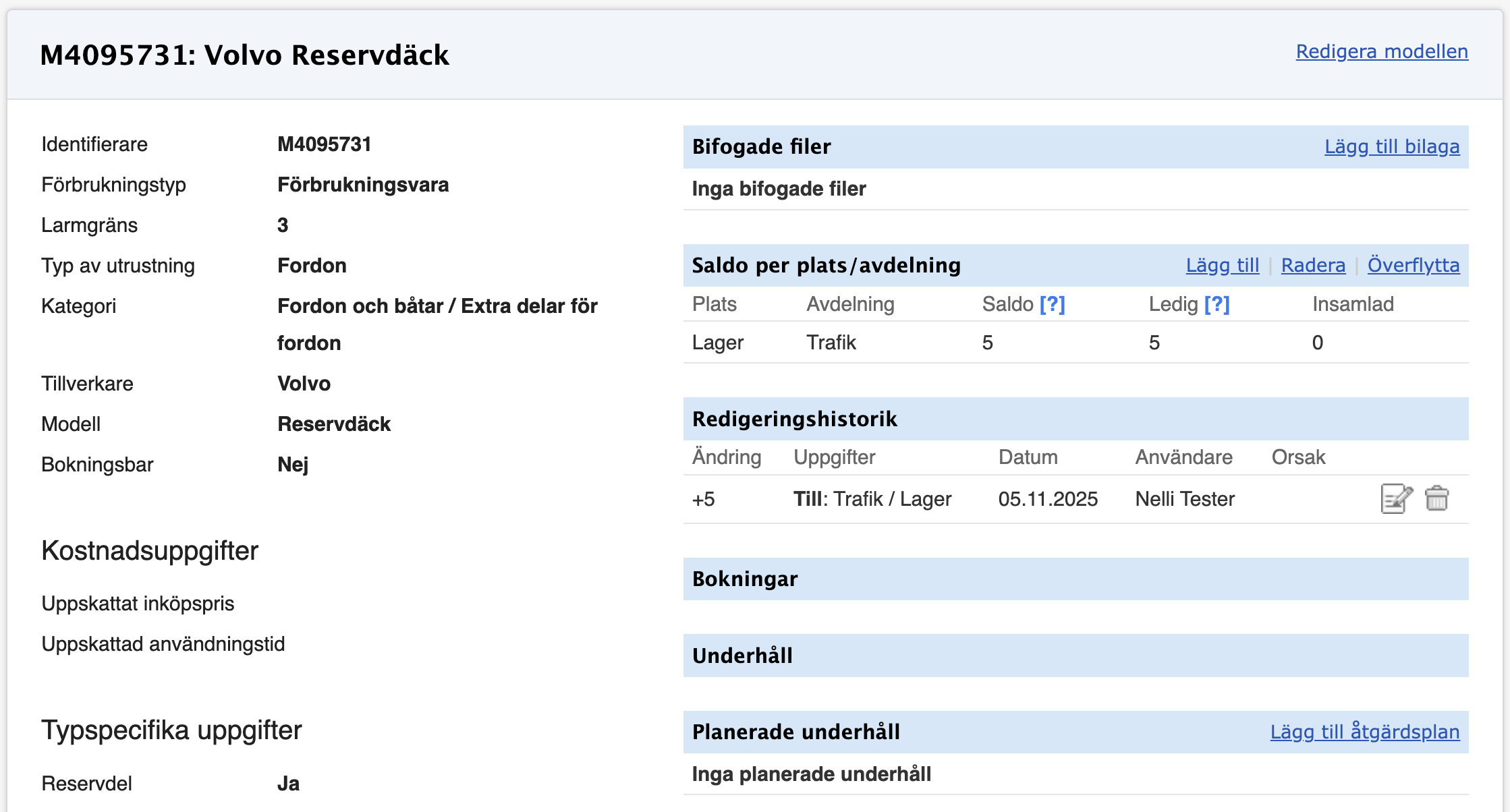Click the Planerade underhåll header
Viewport: 1510px width, 812px height.
click(795, 732)
